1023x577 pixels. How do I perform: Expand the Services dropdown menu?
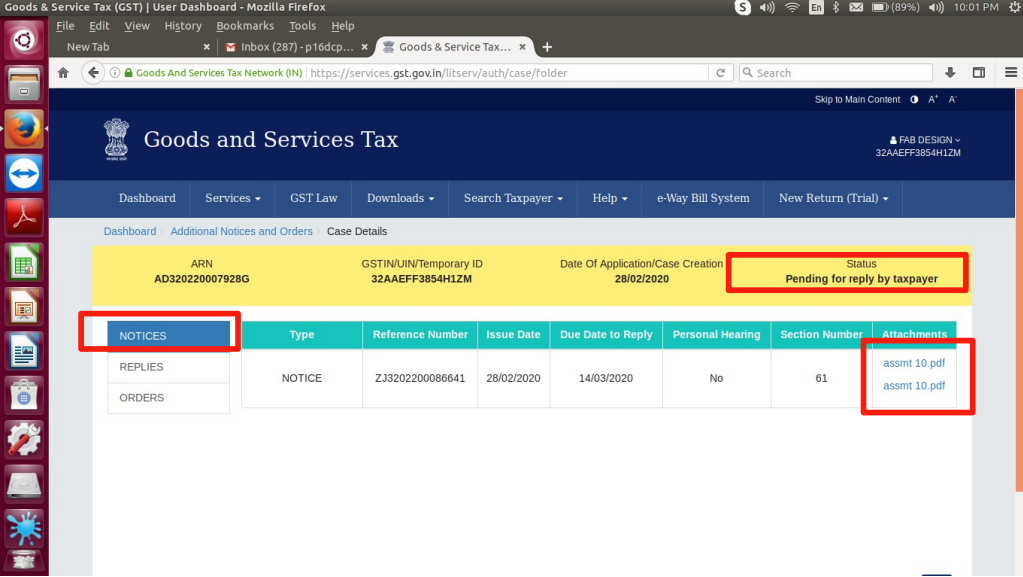click(x=233, y=198)
